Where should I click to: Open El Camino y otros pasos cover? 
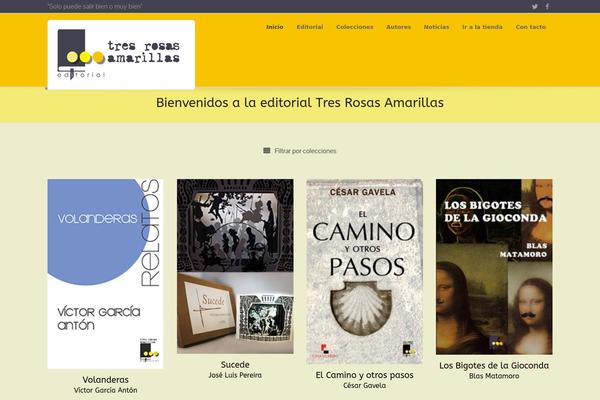click(x=364, y=271)
